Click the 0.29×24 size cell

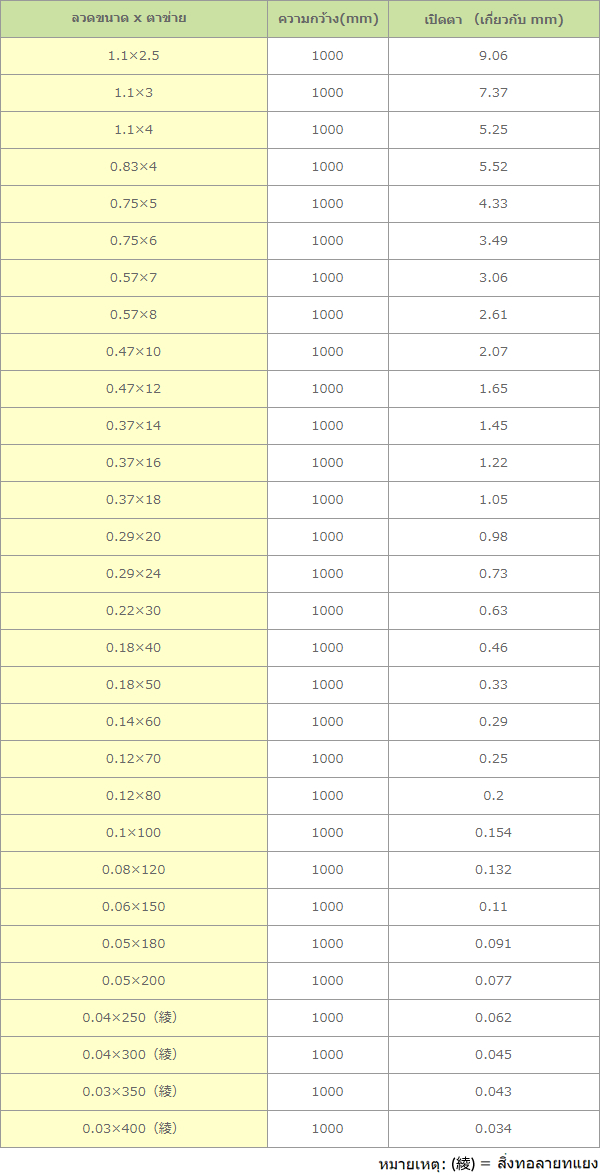(133, 574)
